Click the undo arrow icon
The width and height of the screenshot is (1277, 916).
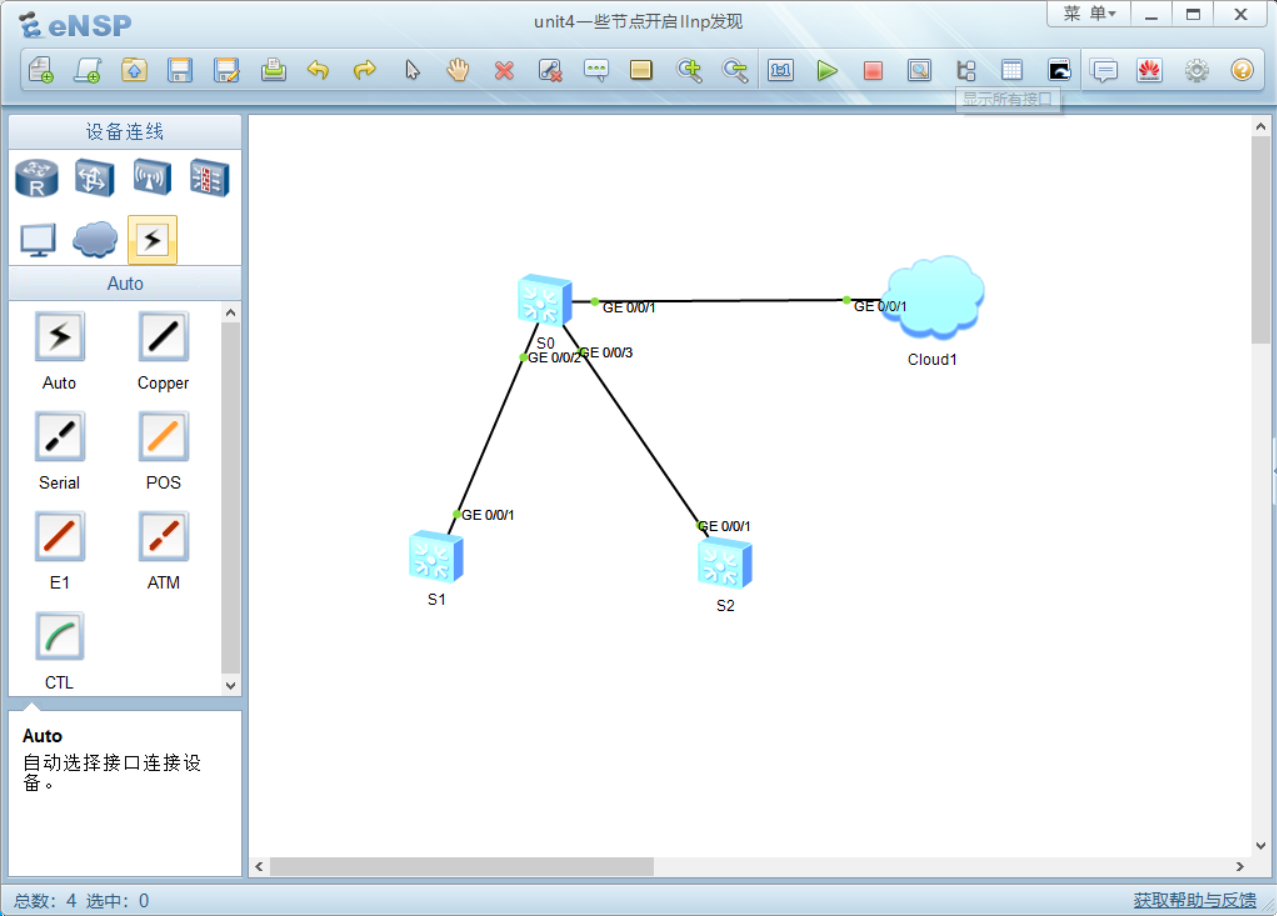[318, 71]
